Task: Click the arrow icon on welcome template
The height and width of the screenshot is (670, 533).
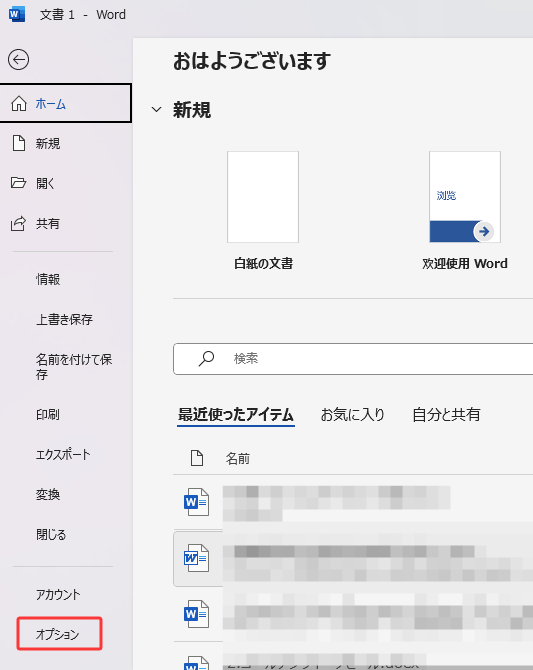Action: [484, 232]
